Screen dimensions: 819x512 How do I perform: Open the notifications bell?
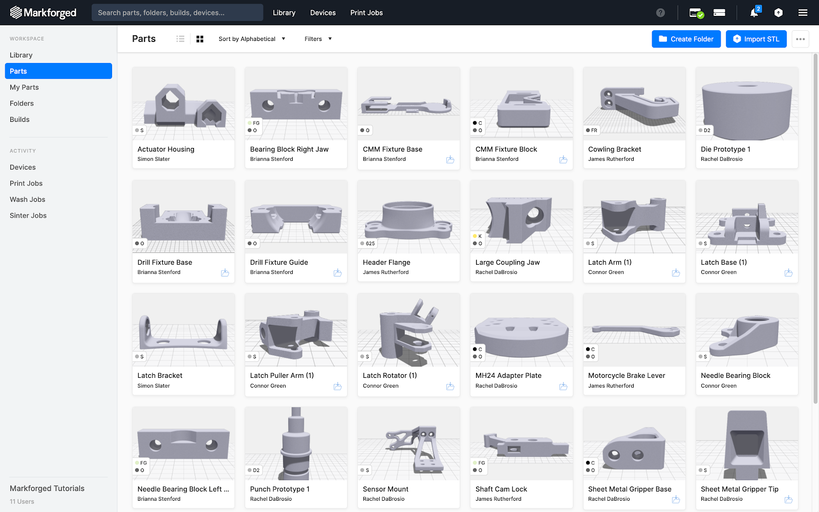(754, 13)
